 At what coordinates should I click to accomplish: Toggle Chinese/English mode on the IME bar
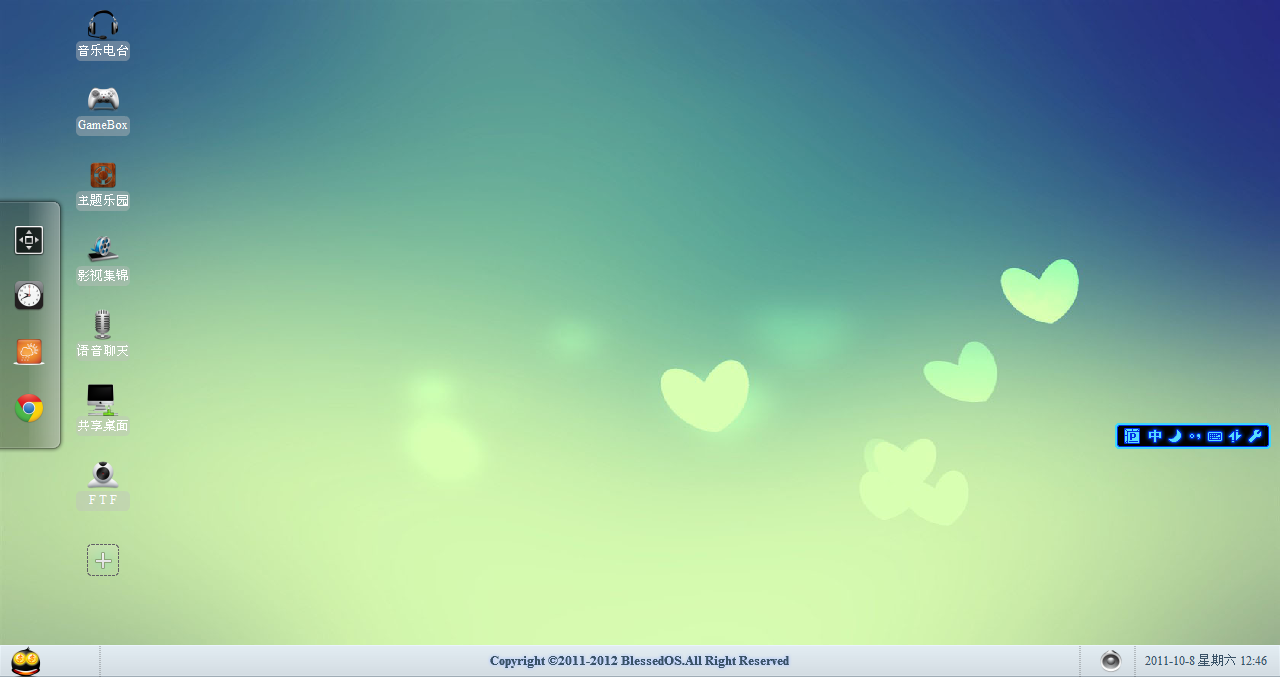(1155, 436)
